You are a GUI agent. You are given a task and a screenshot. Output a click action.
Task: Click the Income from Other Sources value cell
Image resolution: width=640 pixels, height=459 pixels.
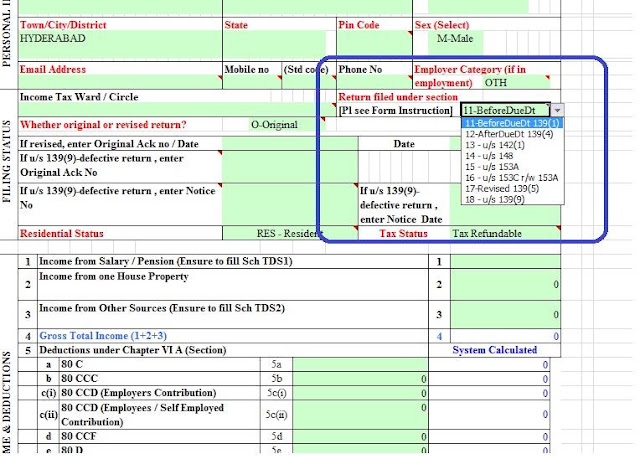coord(505,315)
